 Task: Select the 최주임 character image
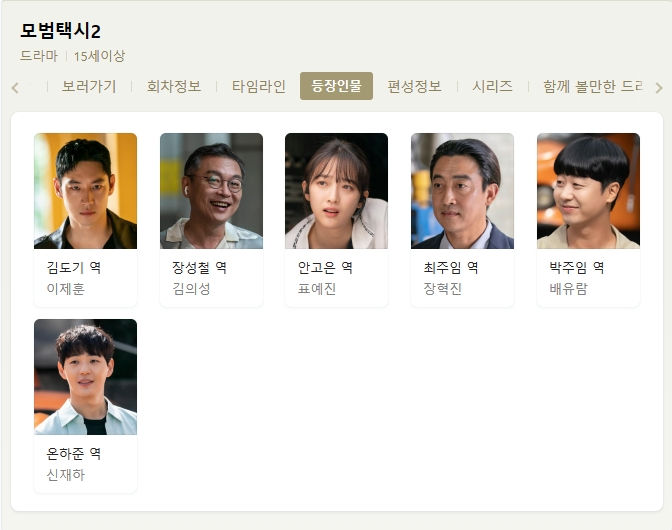[462, 191]
